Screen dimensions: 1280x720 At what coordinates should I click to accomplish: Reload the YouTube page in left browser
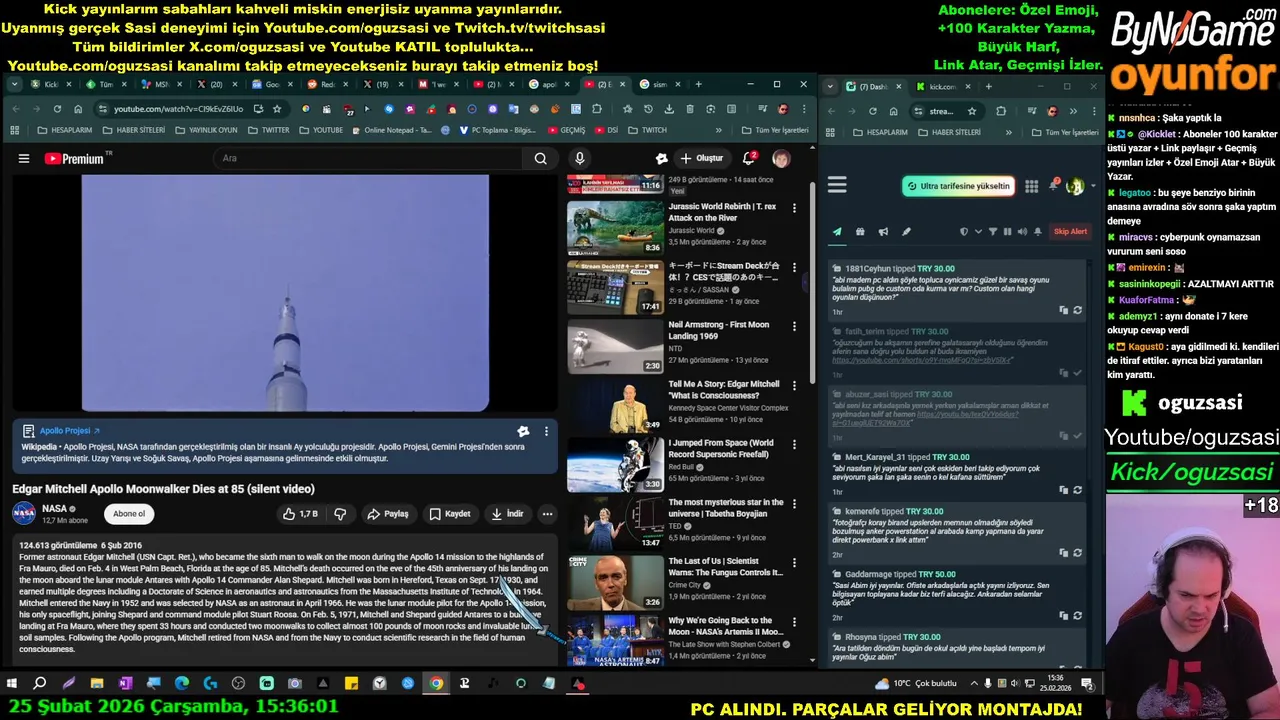[x=57, y=109]
